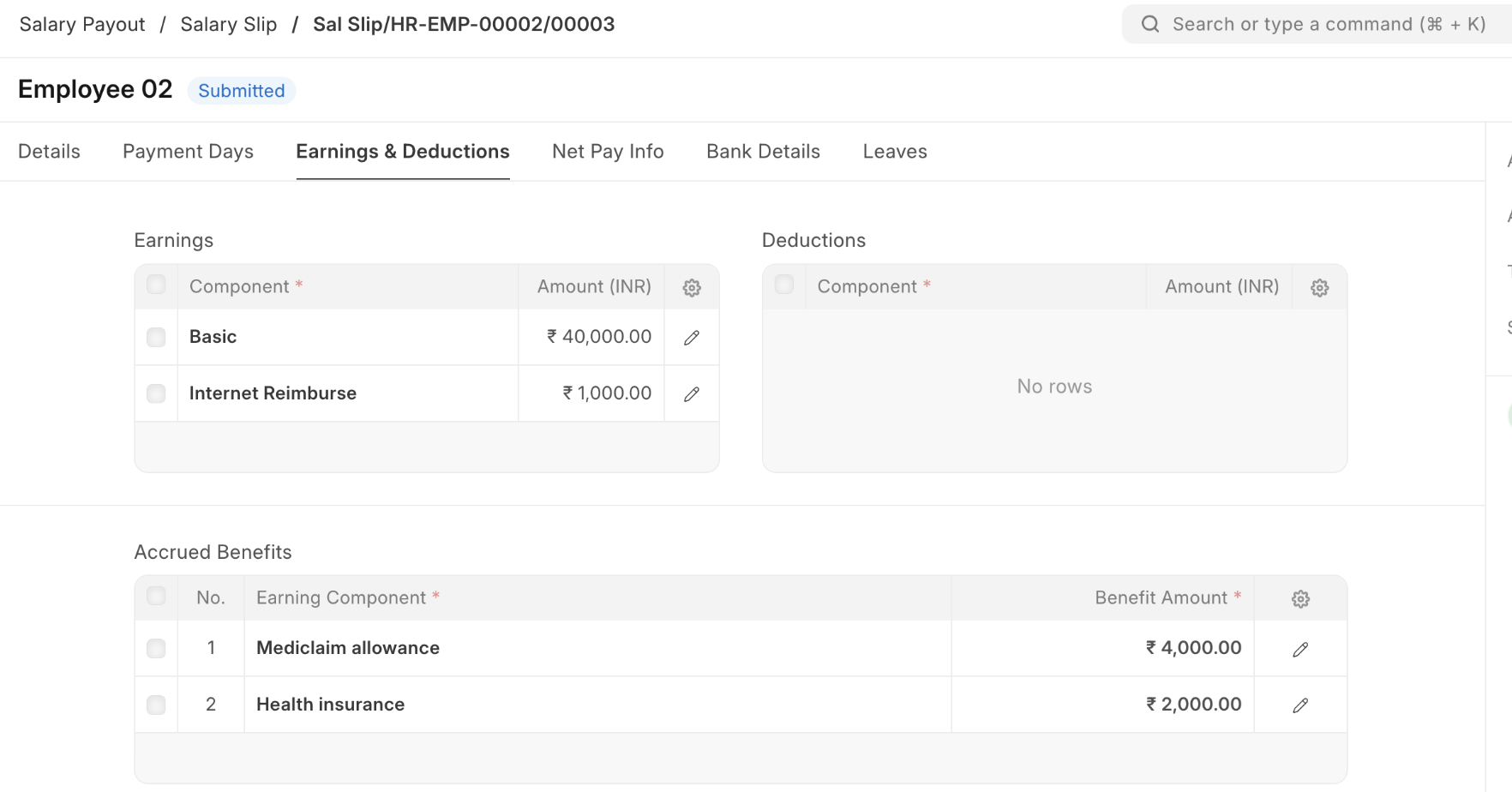Edit the Mediclaim allowance row

point(1300,650)
